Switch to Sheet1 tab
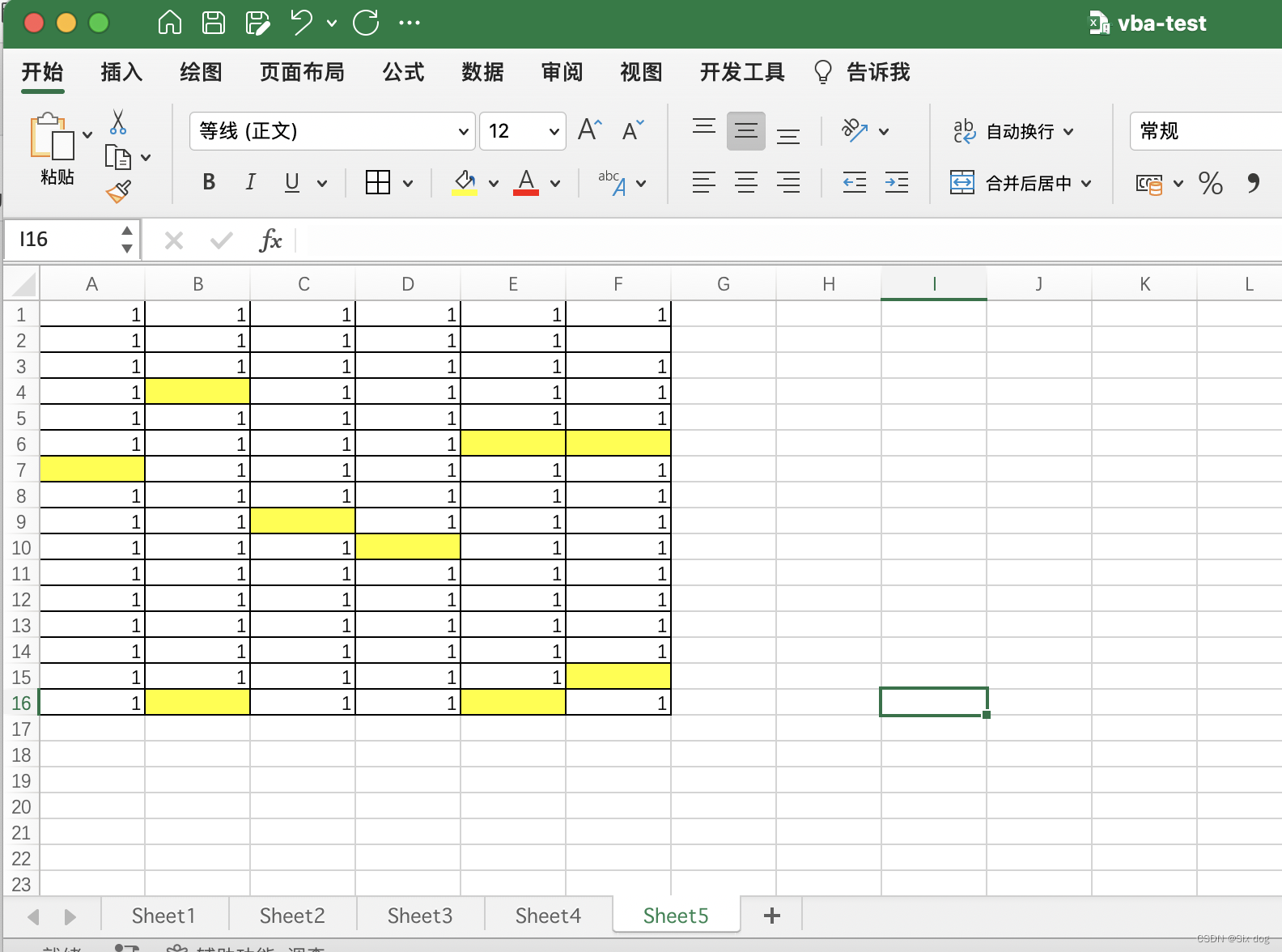Viewport: 1282px width, 952px height. click(163, 916)
